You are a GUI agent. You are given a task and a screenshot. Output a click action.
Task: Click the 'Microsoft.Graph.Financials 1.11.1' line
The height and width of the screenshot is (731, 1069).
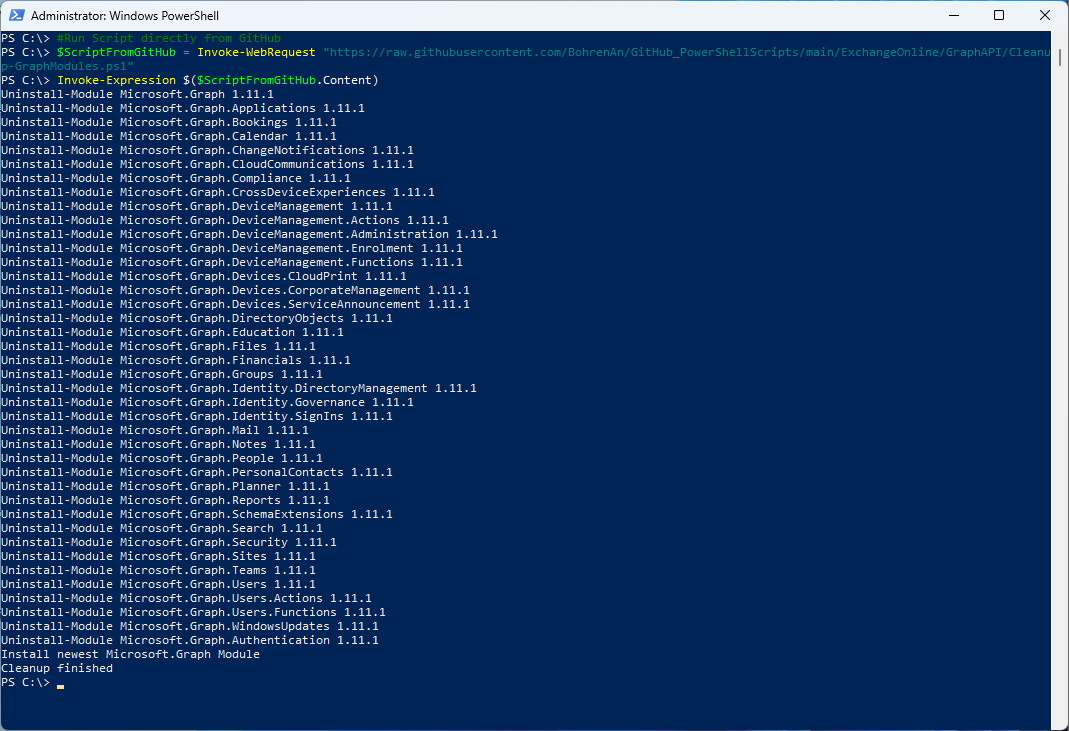coord(176,360)
